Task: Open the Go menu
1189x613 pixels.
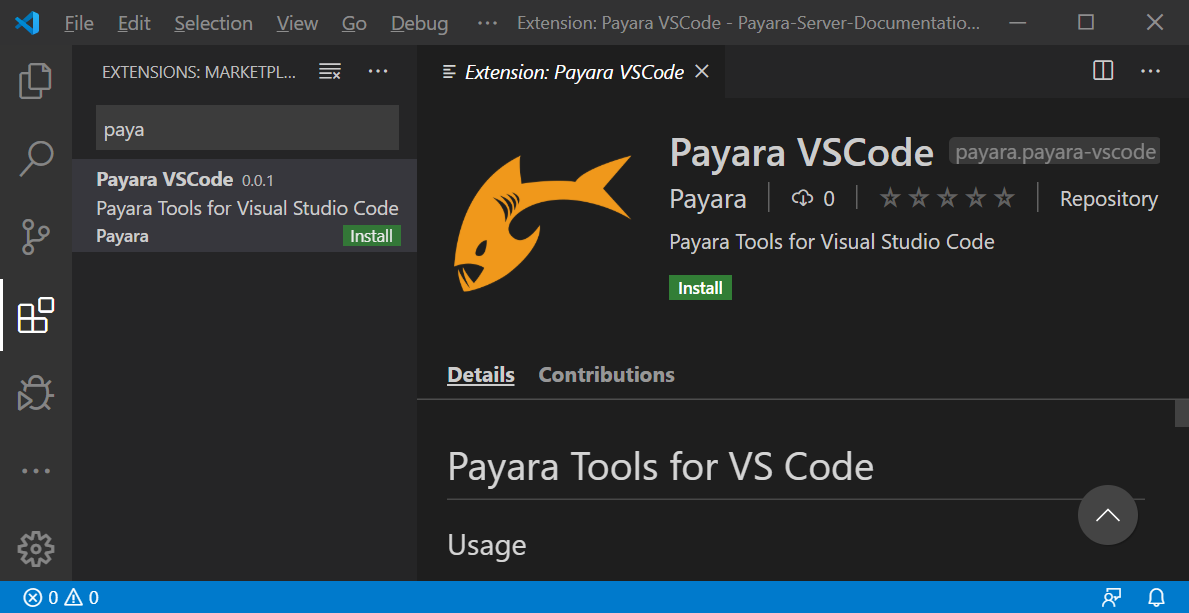Action: click(354, 22)
